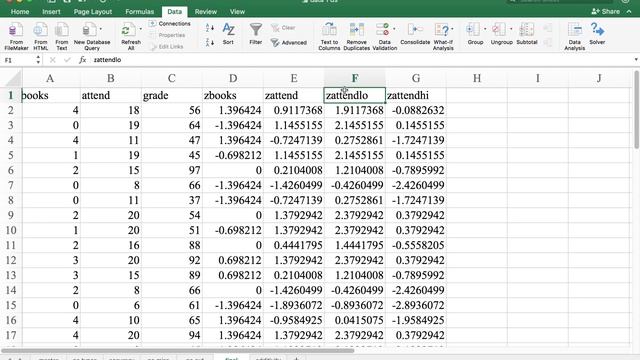Select cell value 0.9117368
Screen dimensions: 640x360
click(294, 110)
